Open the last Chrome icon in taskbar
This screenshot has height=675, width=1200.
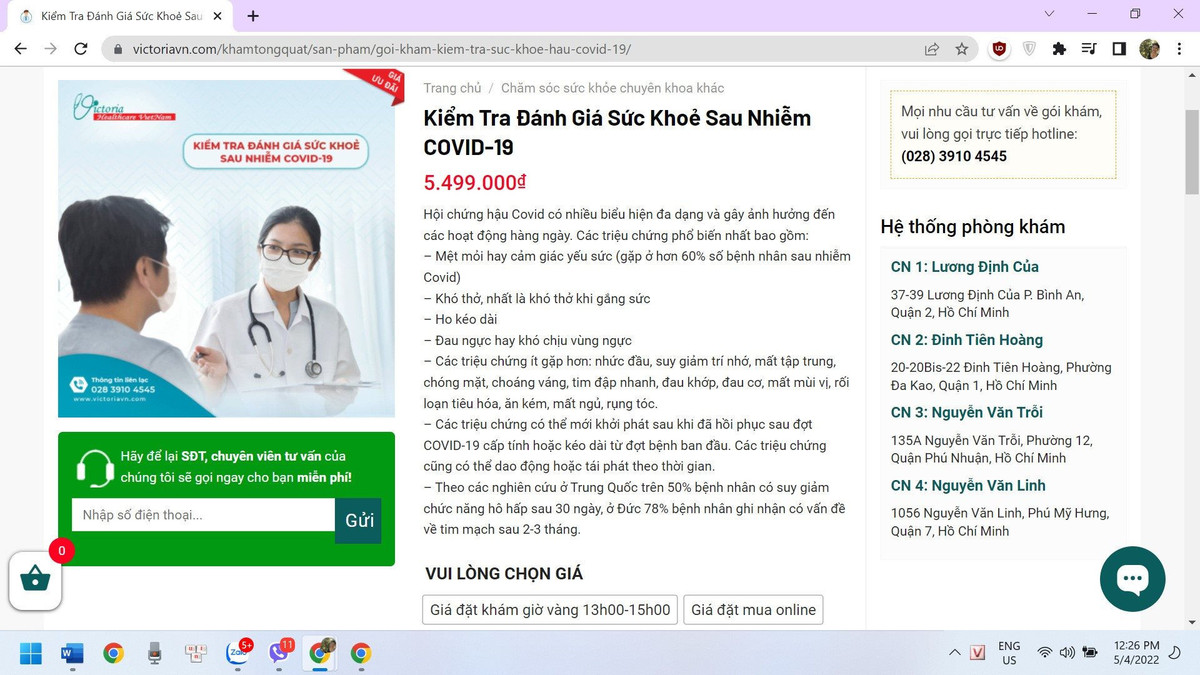pyautogui.click(x=361, y=654)
